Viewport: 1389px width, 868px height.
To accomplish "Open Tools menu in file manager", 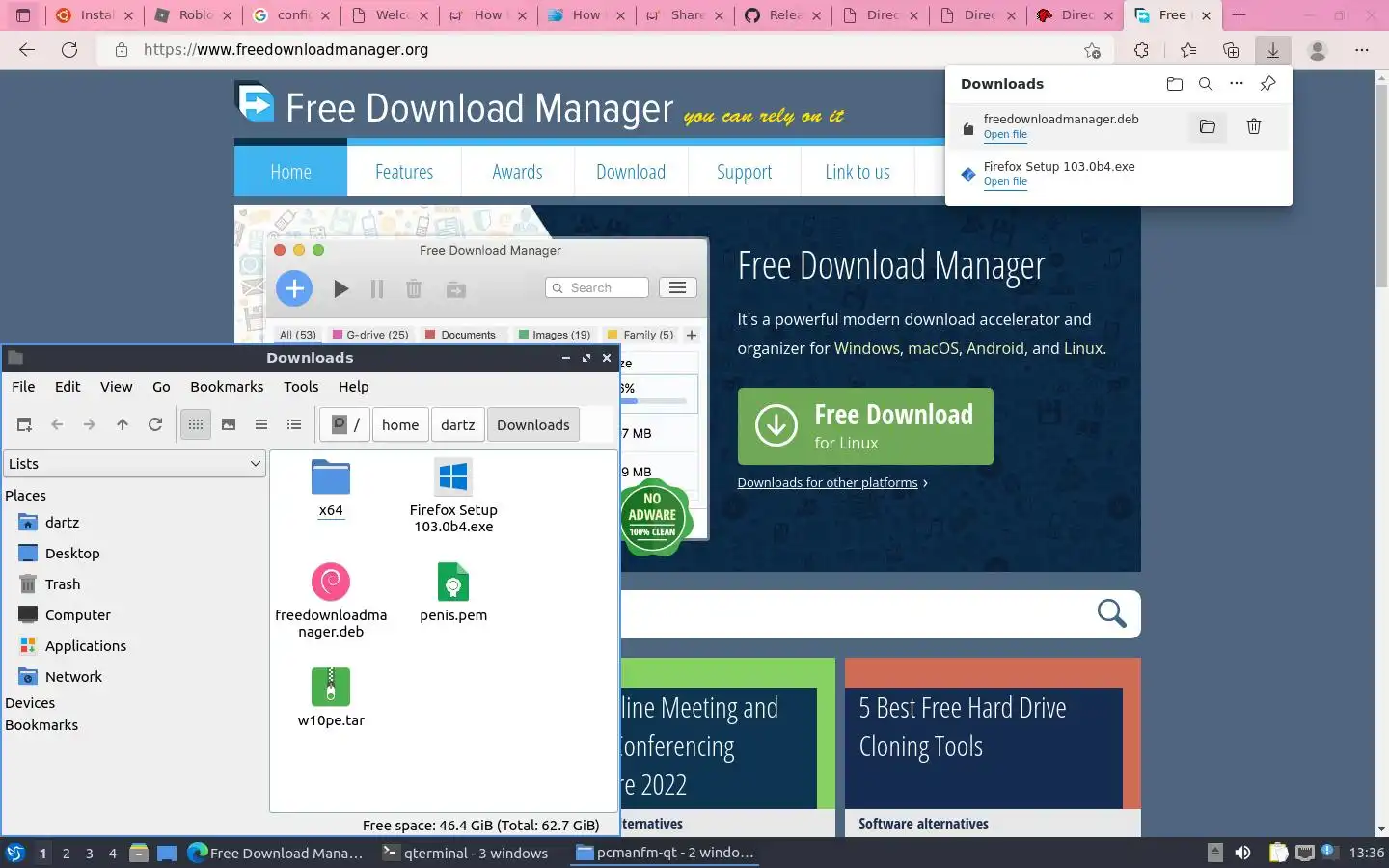I will (x=301, y=386).
